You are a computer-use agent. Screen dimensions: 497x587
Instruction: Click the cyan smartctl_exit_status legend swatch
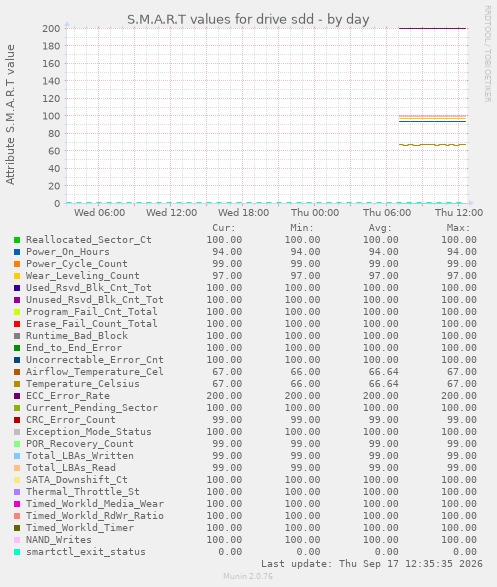17,552
